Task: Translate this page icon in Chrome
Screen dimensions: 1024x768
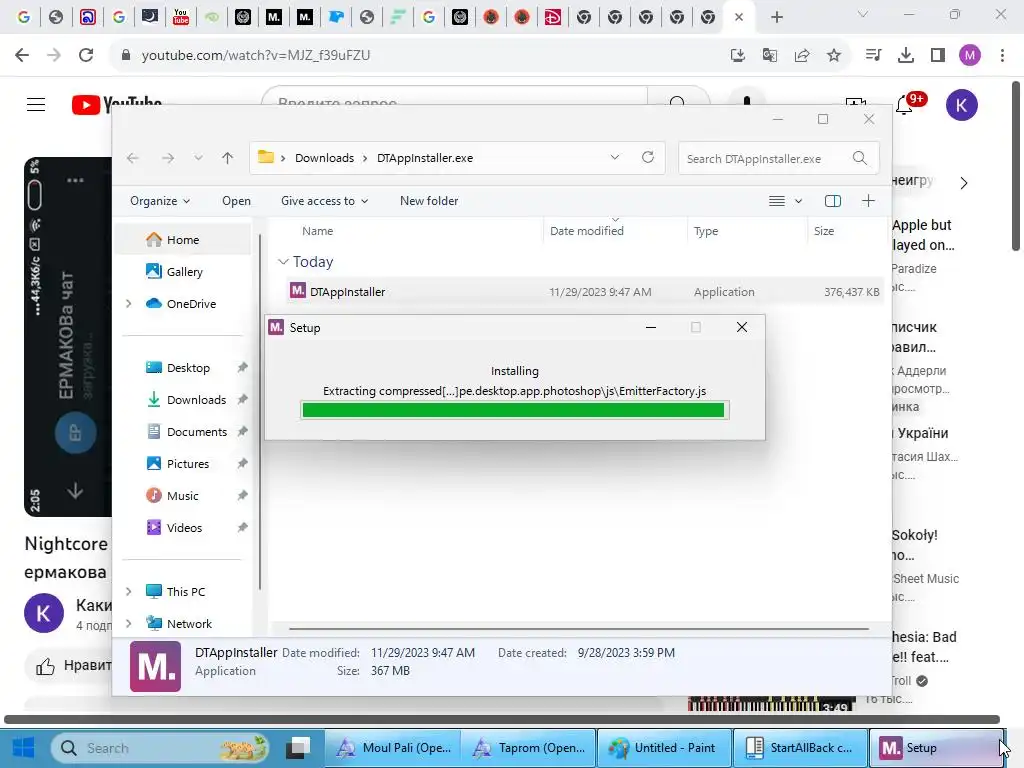Action: click(770, 56)
